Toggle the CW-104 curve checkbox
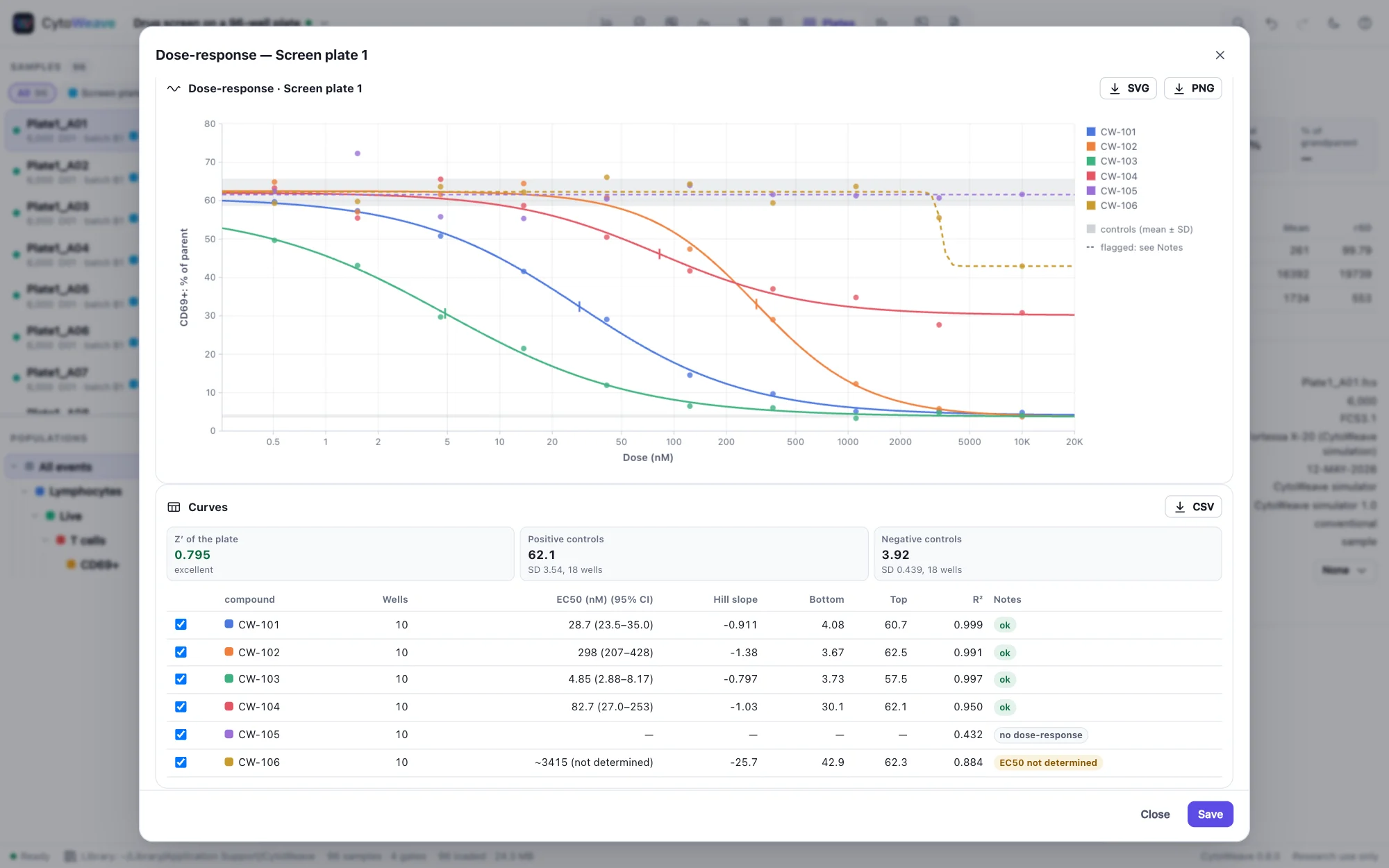 [x=181, y=707]
